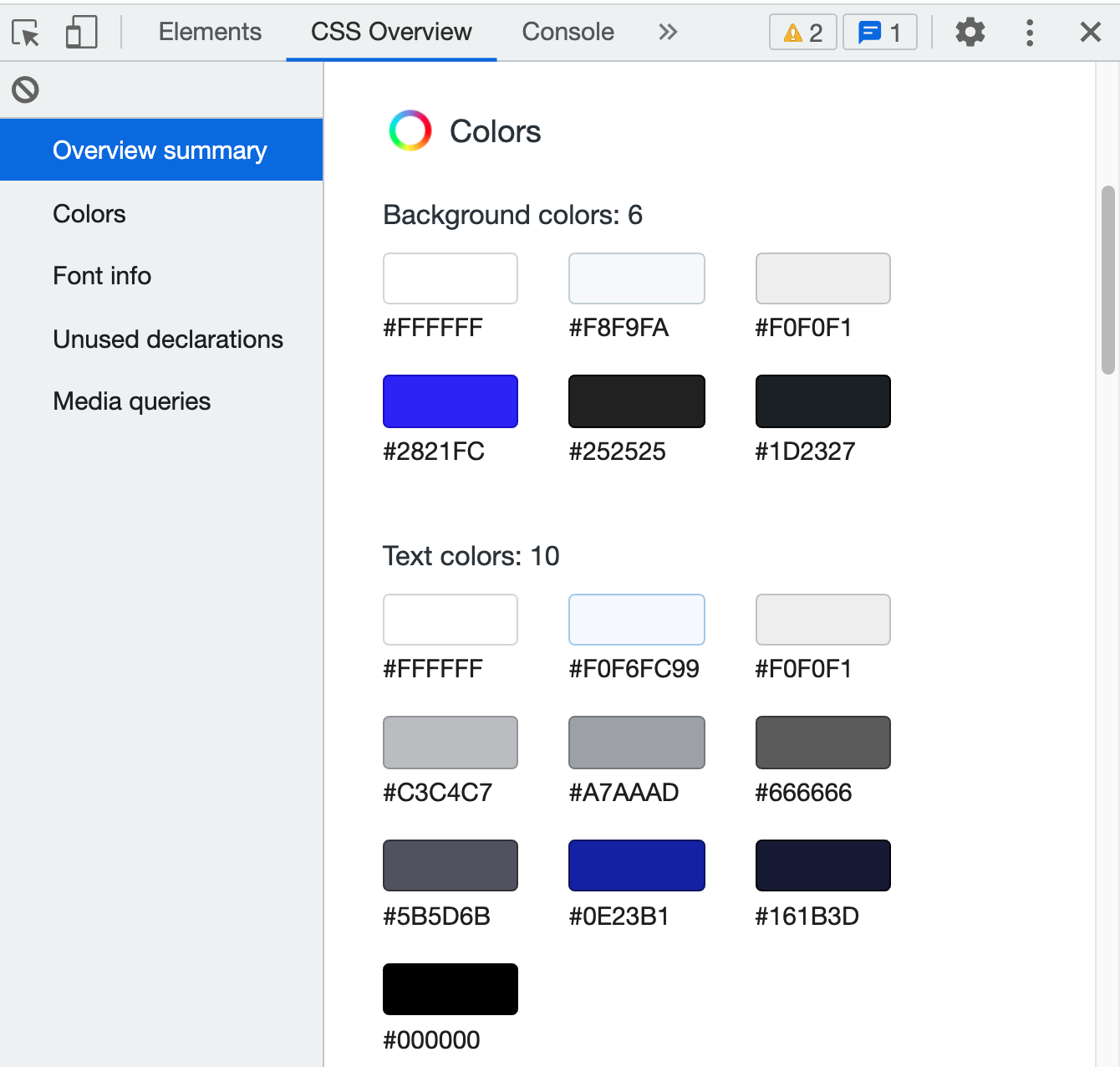Open the issues badge showing 1

879,32
